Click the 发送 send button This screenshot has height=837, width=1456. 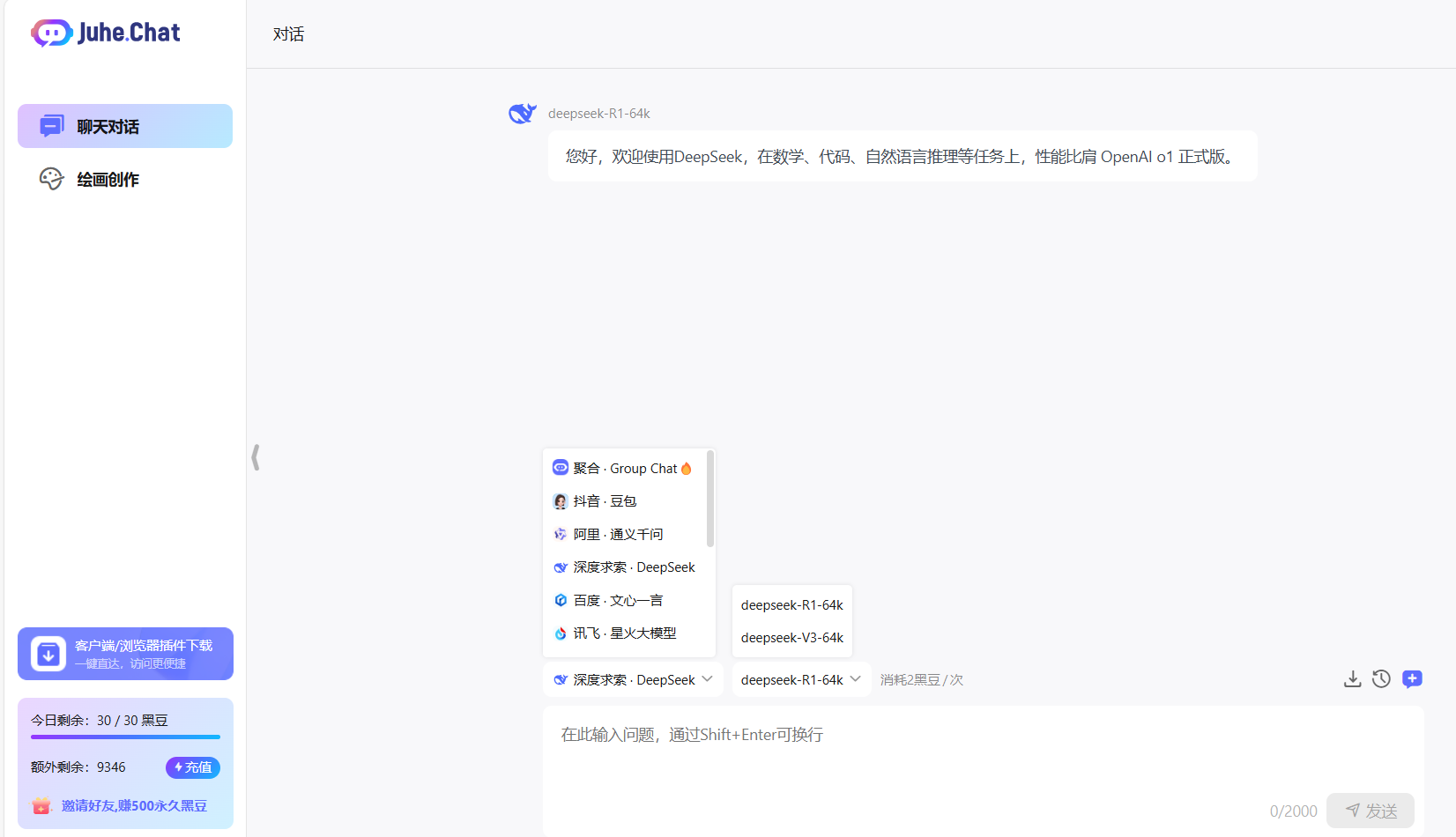(1371, 811)
